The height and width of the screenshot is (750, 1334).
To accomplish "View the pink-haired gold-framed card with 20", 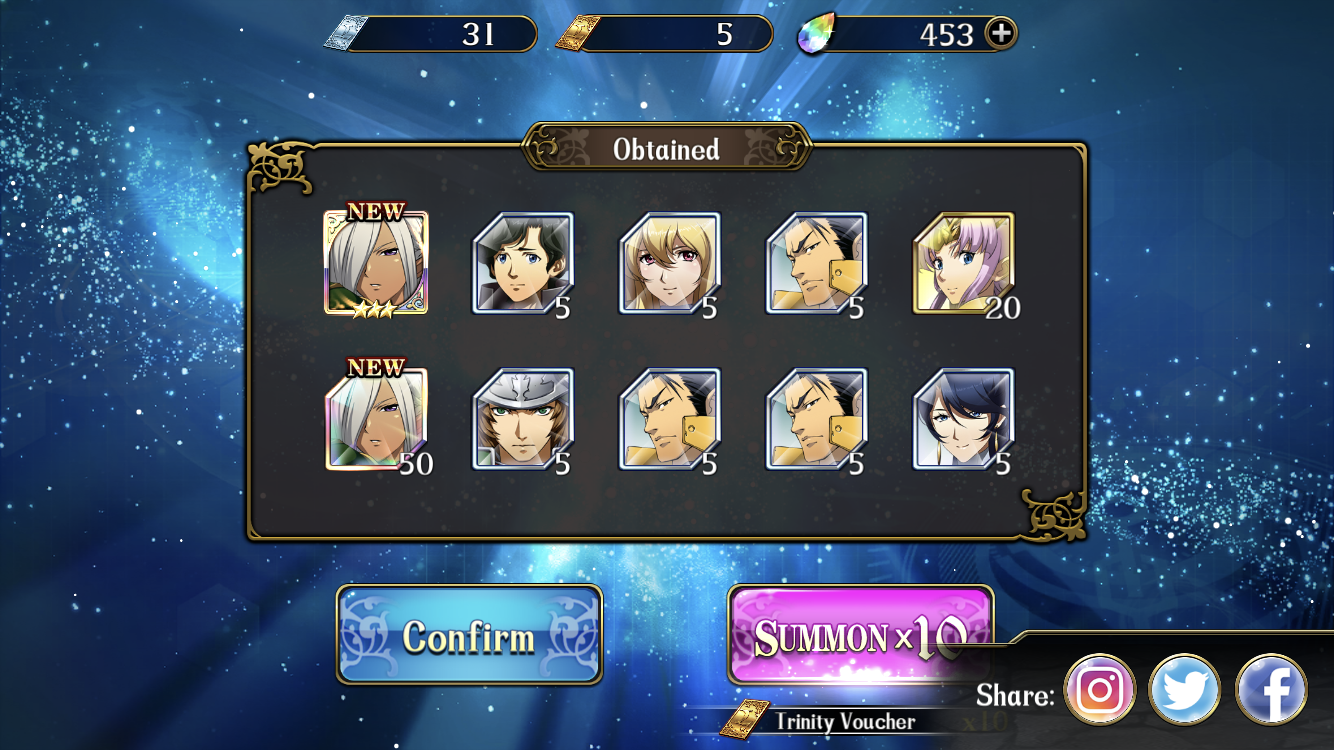I will coord(963,263).
